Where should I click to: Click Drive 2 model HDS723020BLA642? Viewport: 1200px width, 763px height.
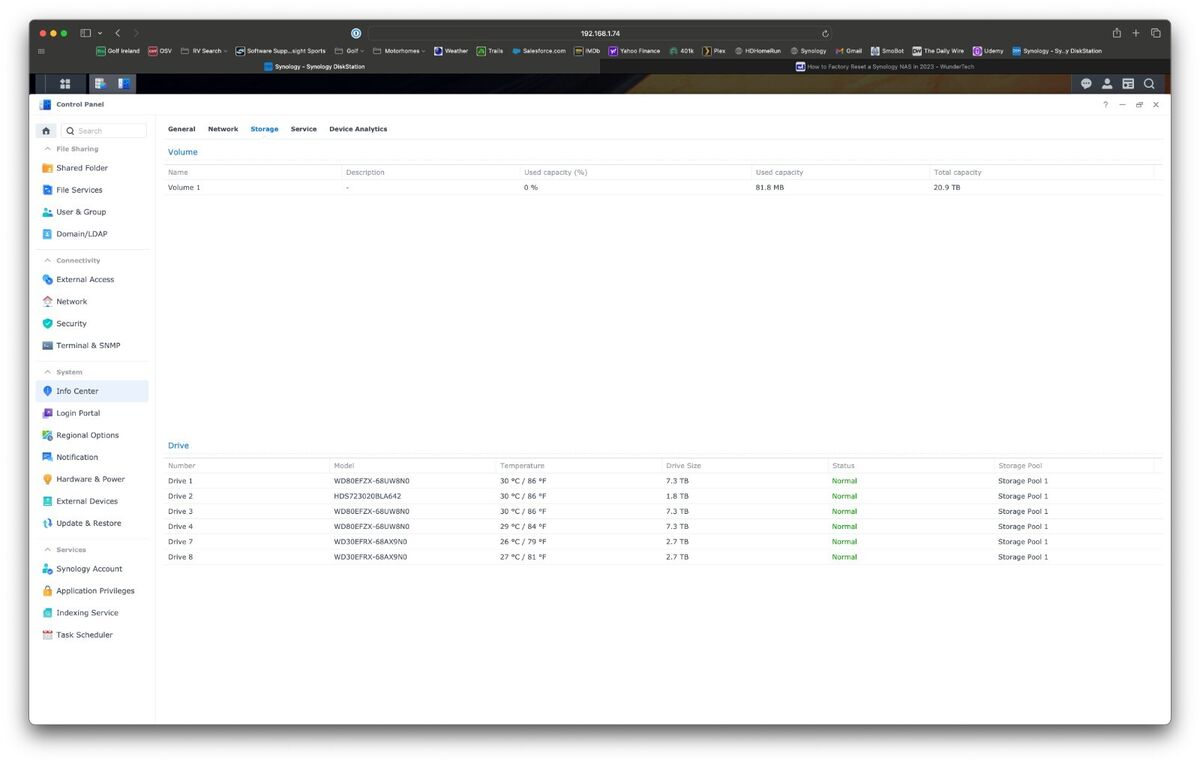(367, 496)
